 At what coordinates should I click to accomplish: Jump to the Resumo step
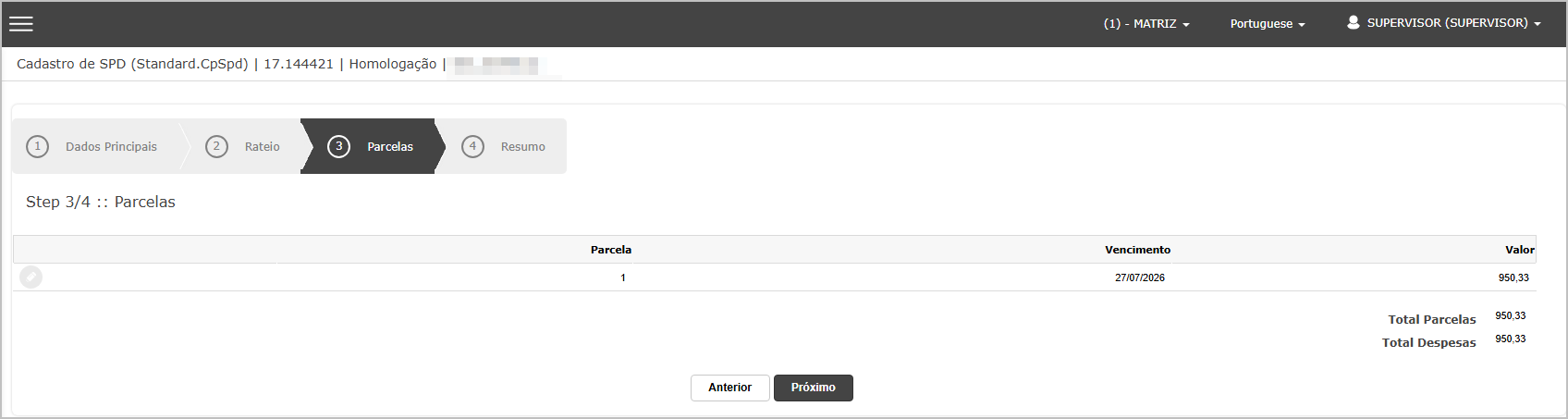point(522,146)
